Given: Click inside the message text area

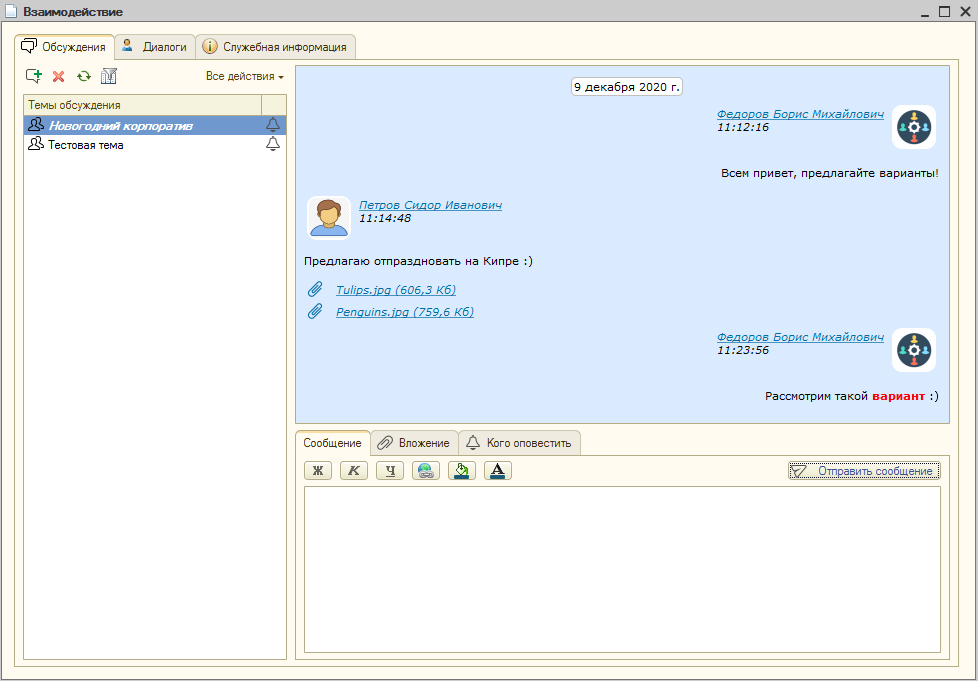Looking at the screenshot, I should tap(622, 568).
